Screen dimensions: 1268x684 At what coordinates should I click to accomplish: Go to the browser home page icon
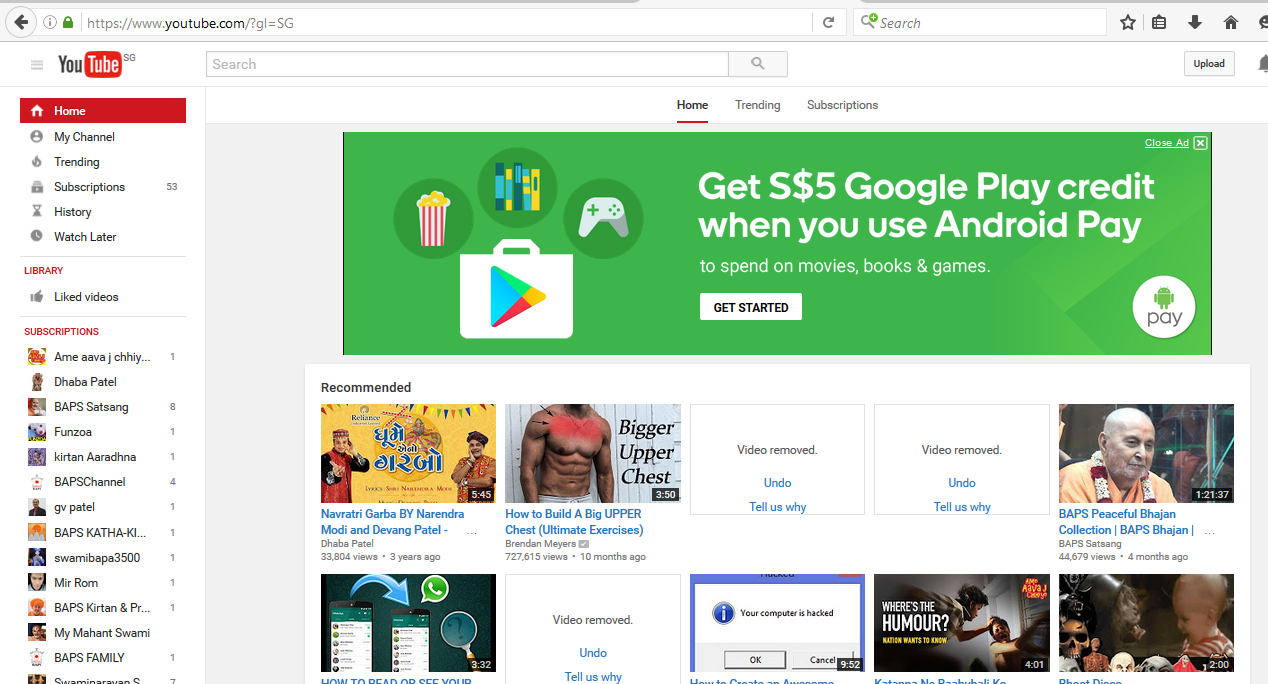tap(1230, 22)
